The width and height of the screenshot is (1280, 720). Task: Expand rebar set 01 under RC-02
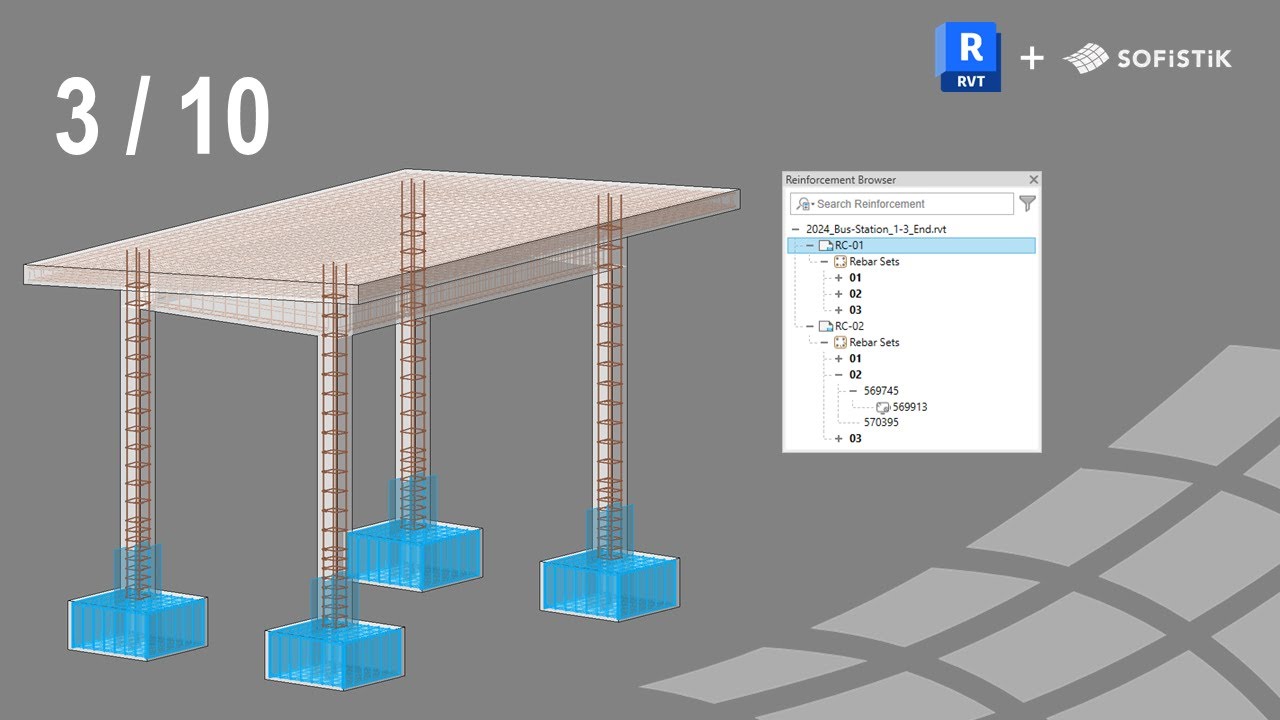(x=838, y=358)
